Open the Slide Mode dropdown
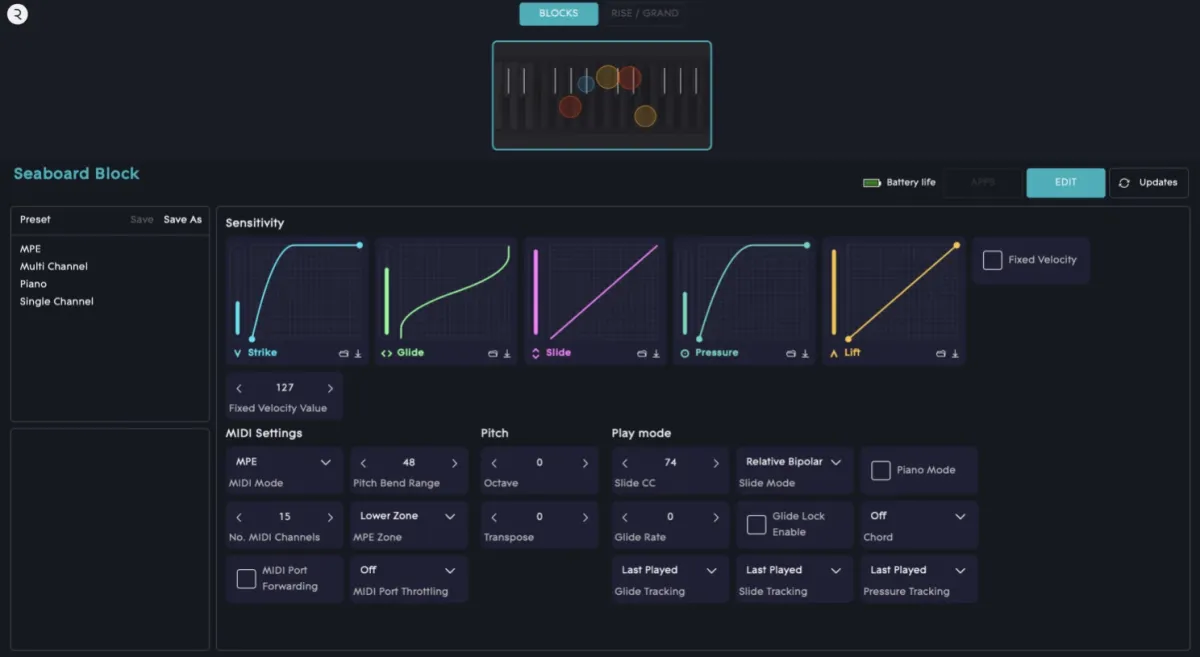Viewport: 1200px width, 657px height. click(x=795, y=462)
